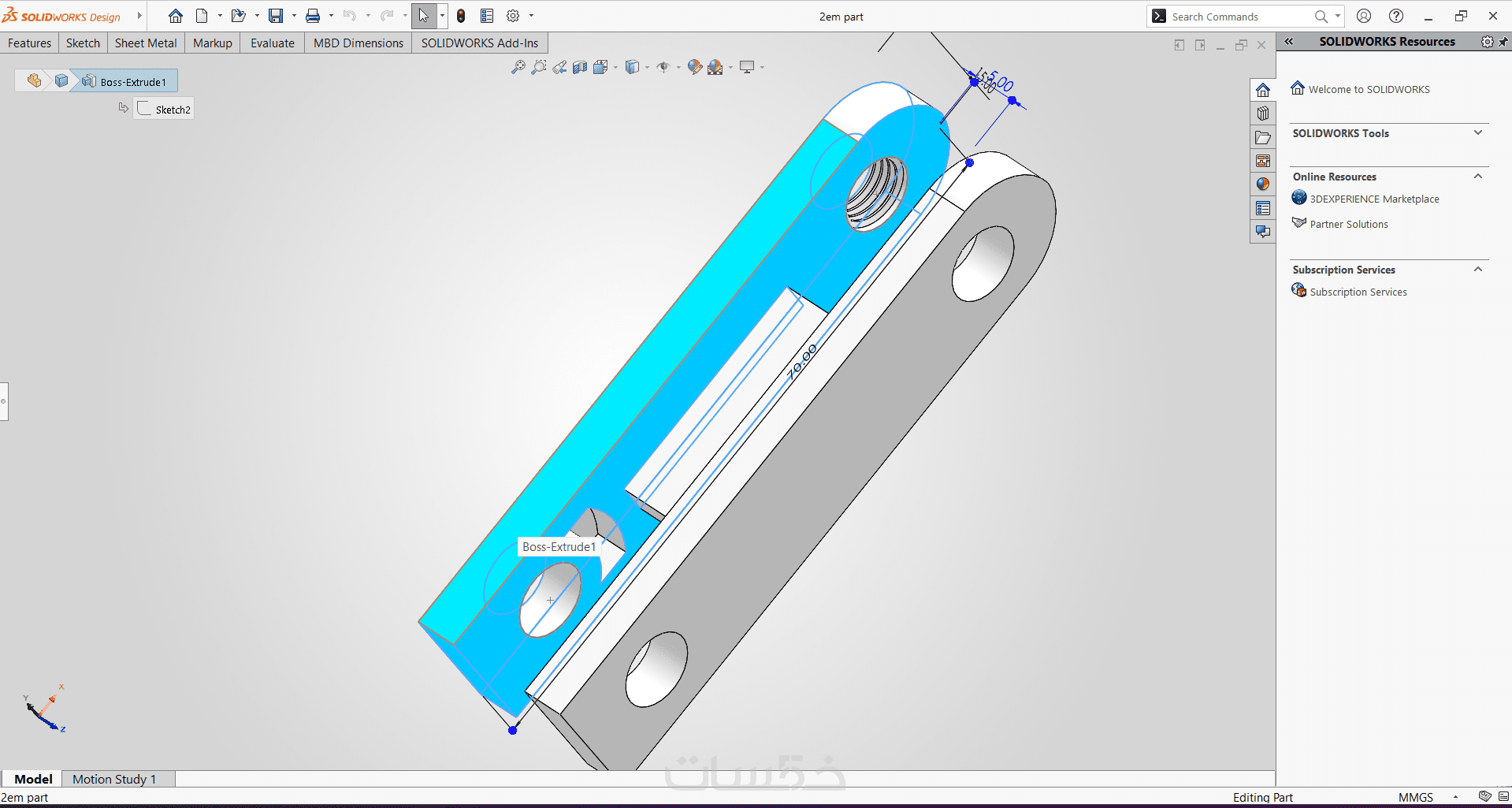The height and width of the screenshot is (808, 1512).
Task: Open the SOLIDWORKS Add-Ins tab
Action: click(x=480, y=43)
